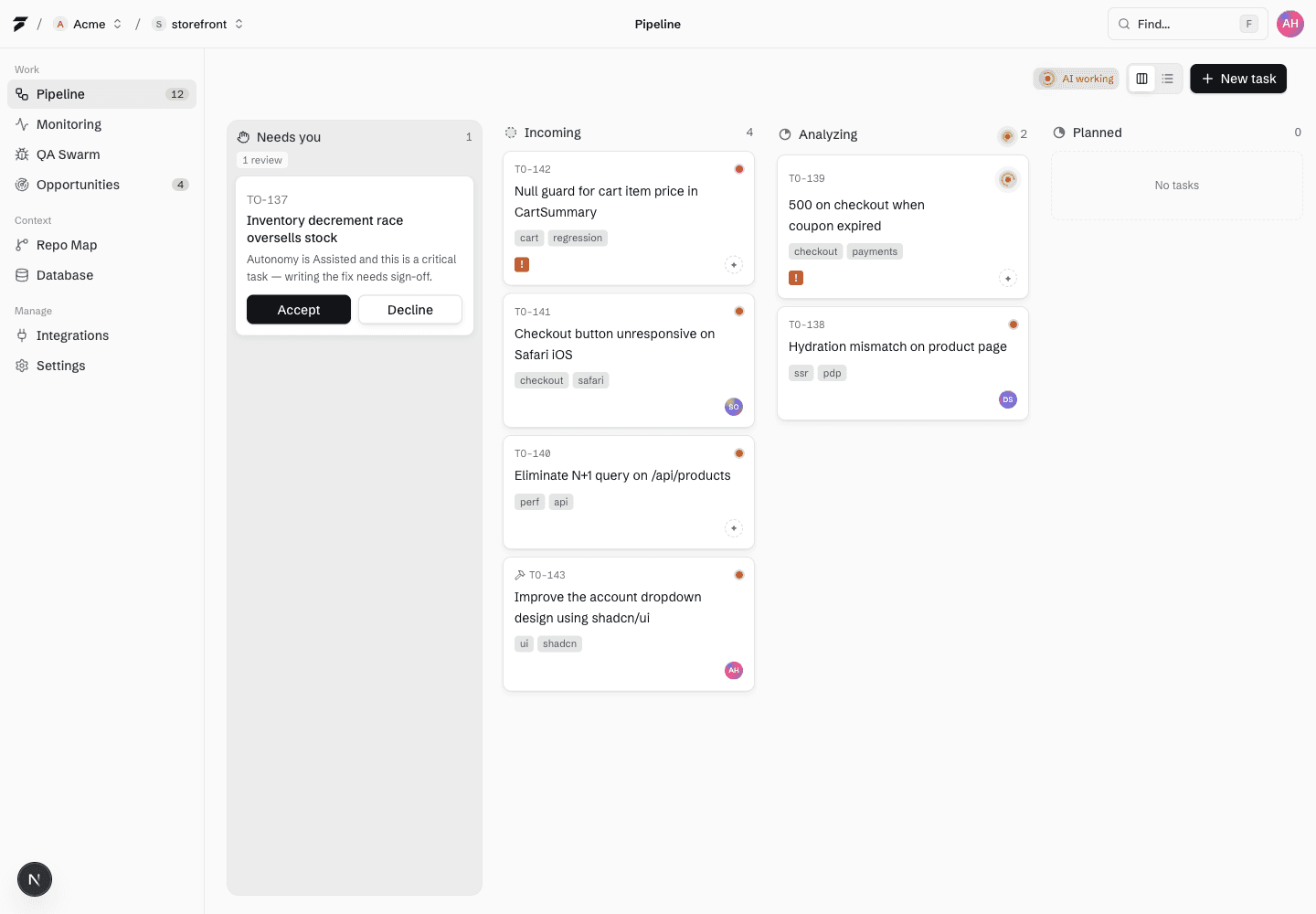Viewport: 1316px width, 914px height.
Task: Click the AI sparkle assignee icon on TO-140
Action: click(734, 528)
